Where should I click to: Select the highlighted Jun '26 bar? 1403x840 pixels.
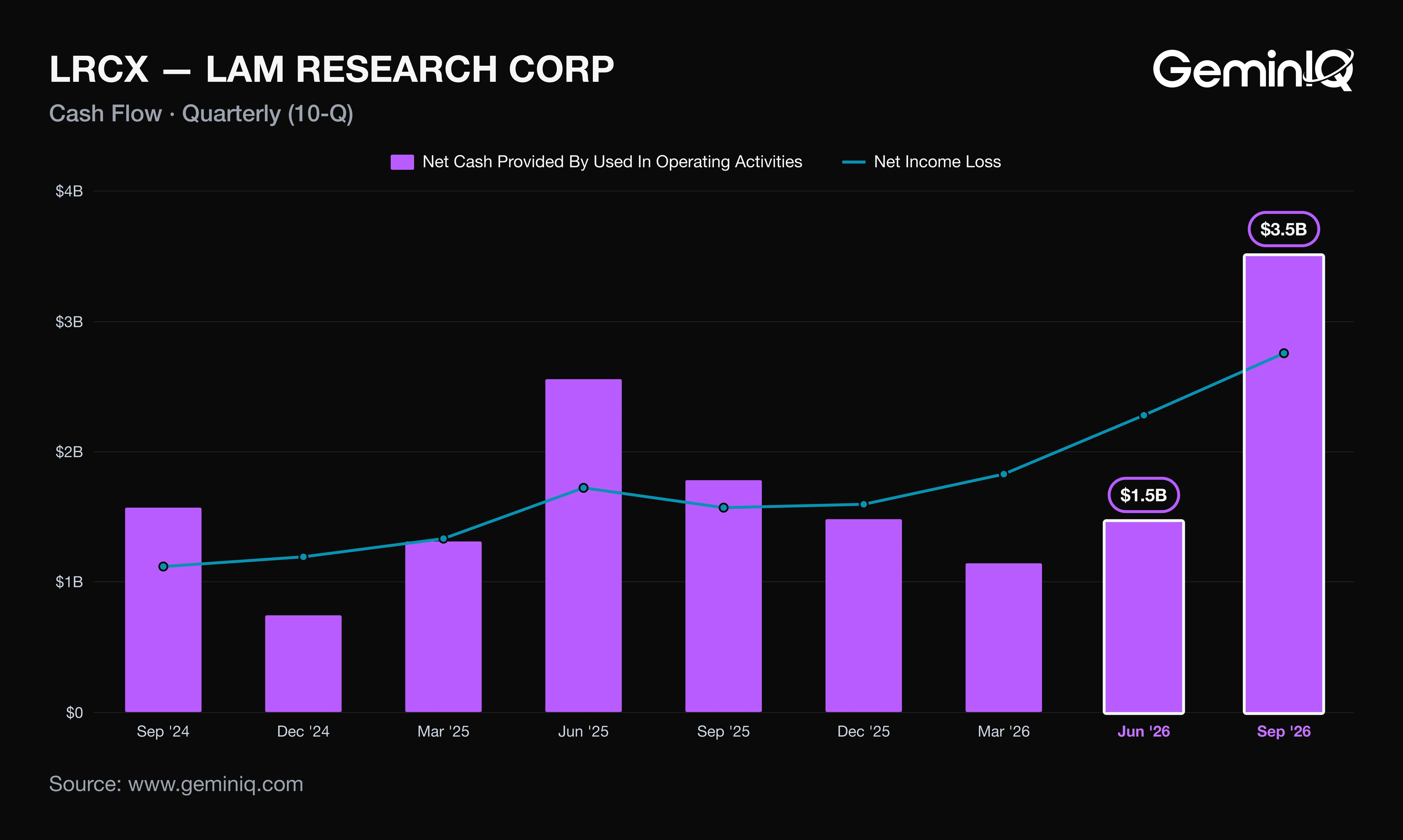point(1144,616)
